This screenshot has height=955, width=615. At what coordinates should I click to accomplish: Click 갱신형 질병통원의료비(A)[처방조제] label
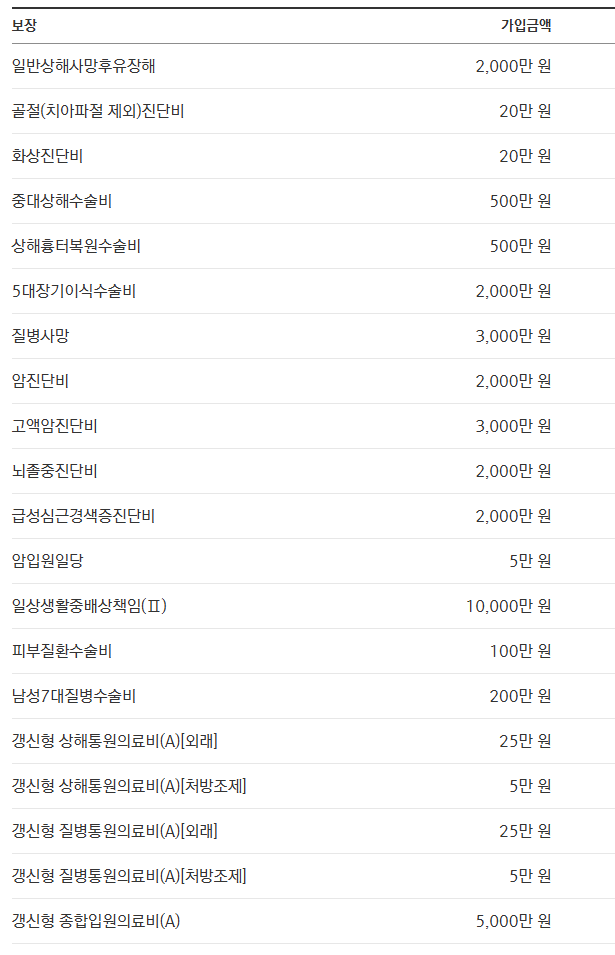(129, 876)
